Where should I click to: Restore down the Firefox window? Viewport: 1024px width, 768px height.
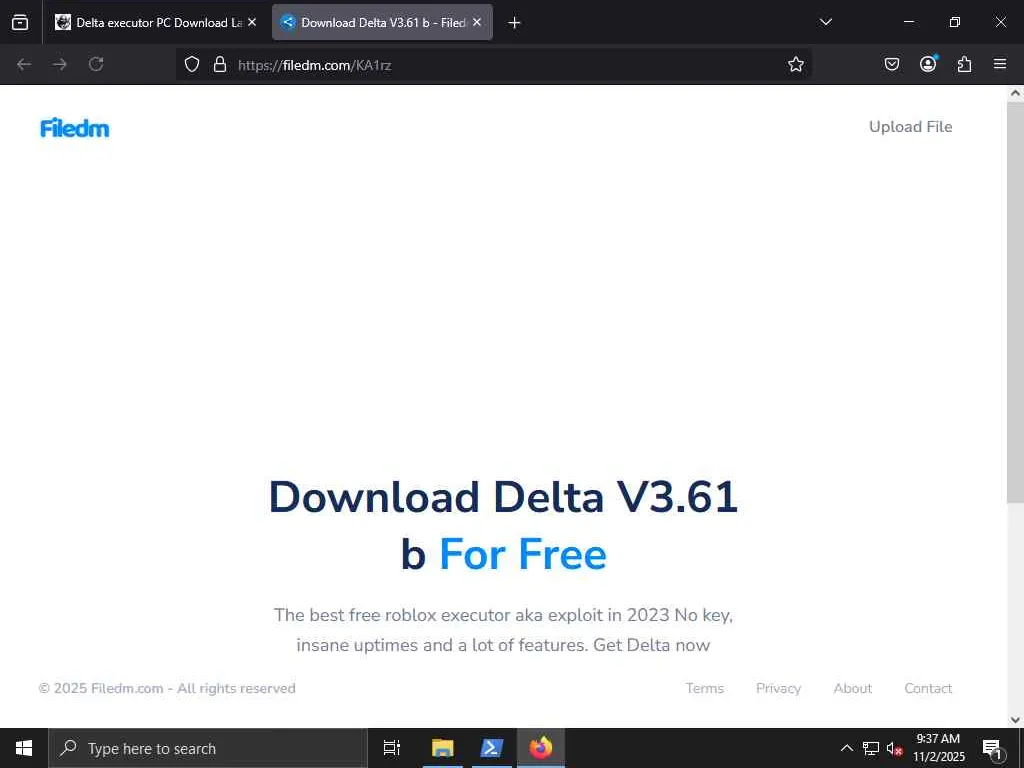tap(955, 22)
